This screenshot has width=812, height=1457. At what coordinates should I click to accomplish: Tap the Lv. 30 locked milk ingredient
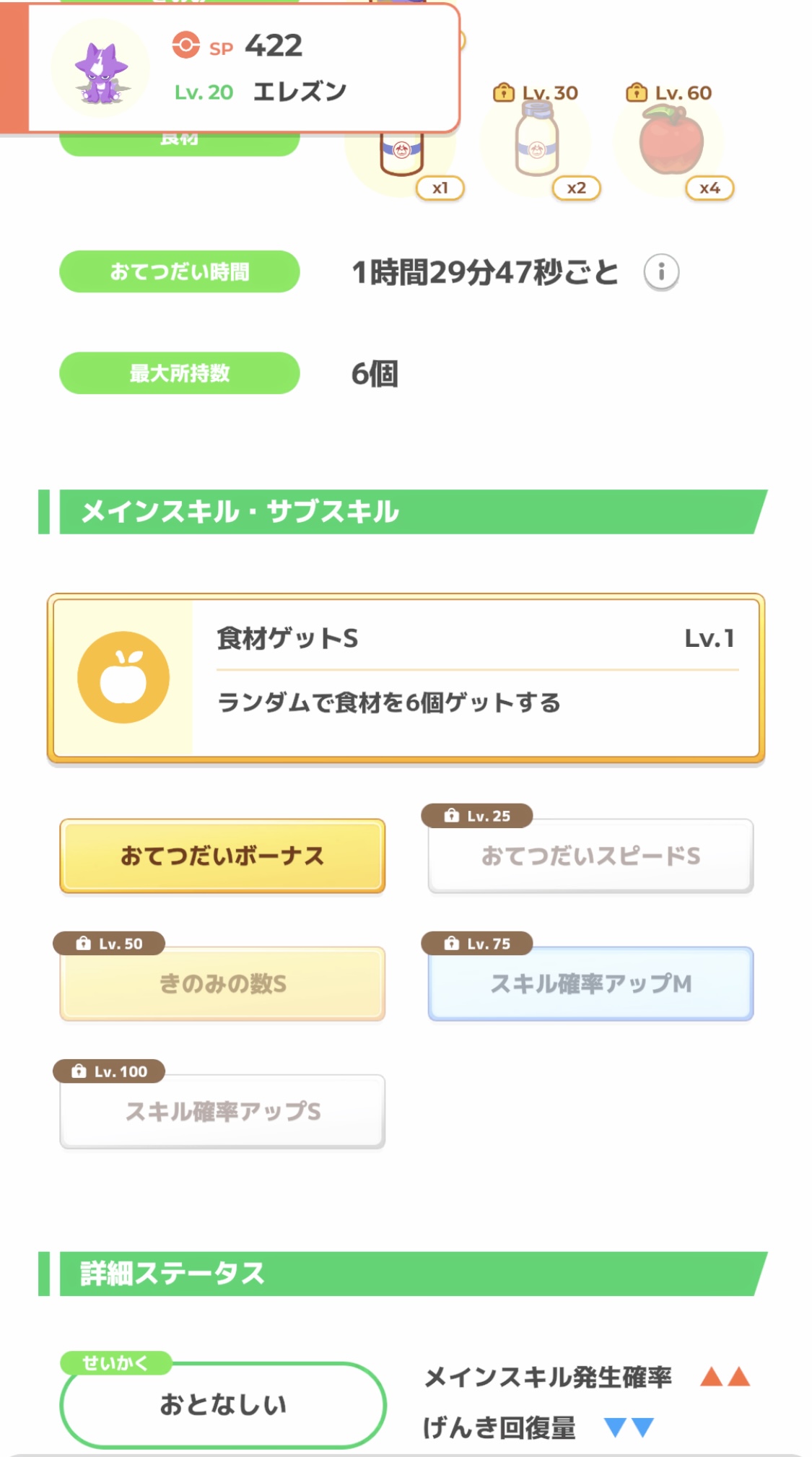pyautogui.click(x=536, y=139)
